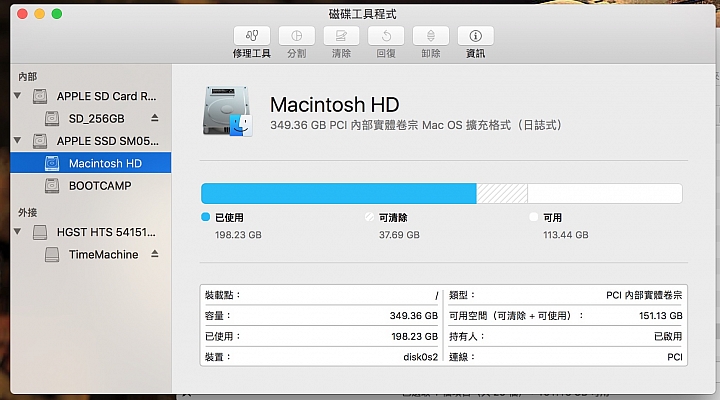Click the disk0s2 device value
Image resolution: width=720 pixels, height=400 pixels.
pyautogui.click(x=421, y=357)
